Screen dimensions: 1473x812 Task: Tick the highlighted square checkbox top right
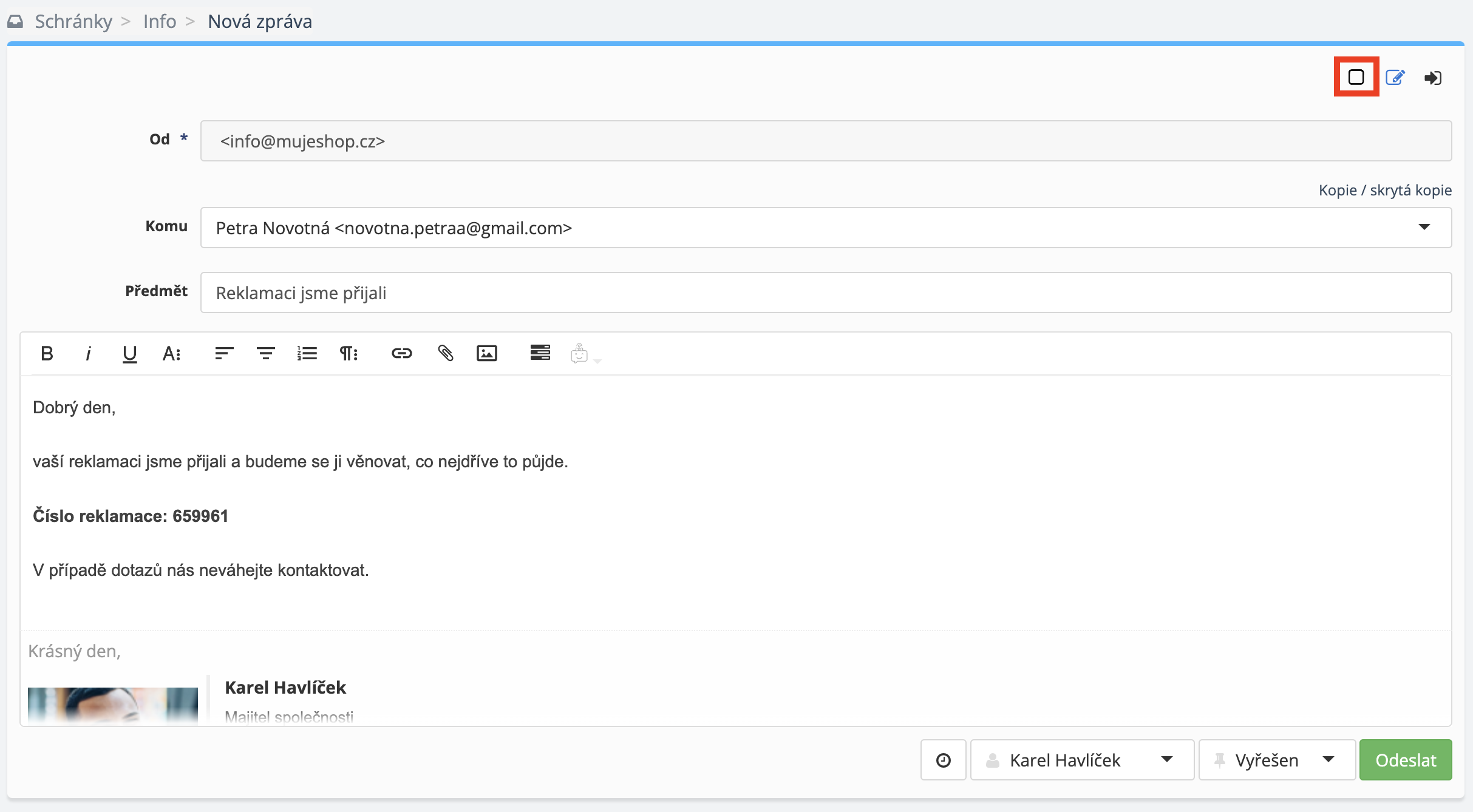(x=1356, y=77)
